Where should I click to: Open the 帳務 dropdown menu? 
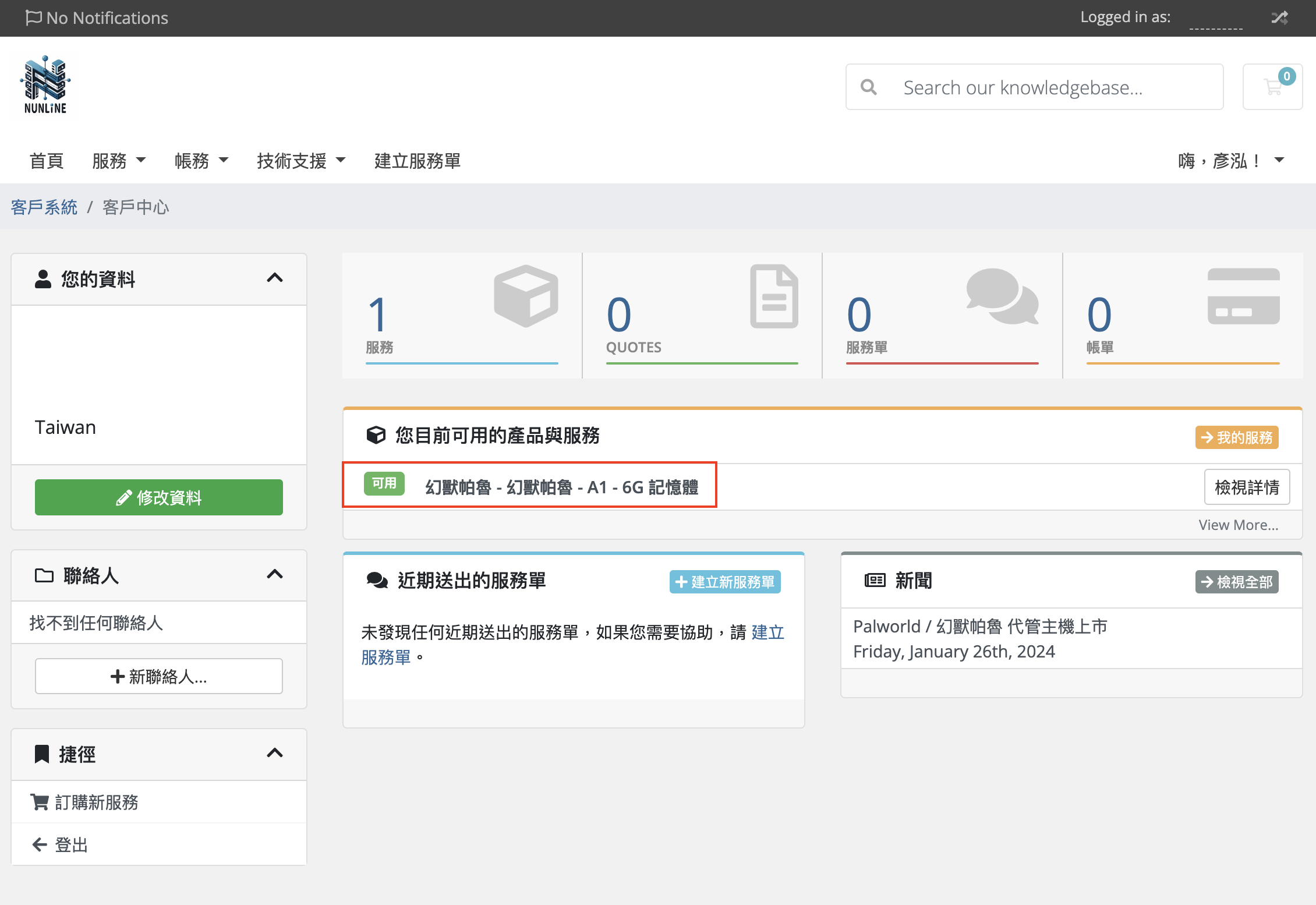pyautogui.click(x=201, y=161)
